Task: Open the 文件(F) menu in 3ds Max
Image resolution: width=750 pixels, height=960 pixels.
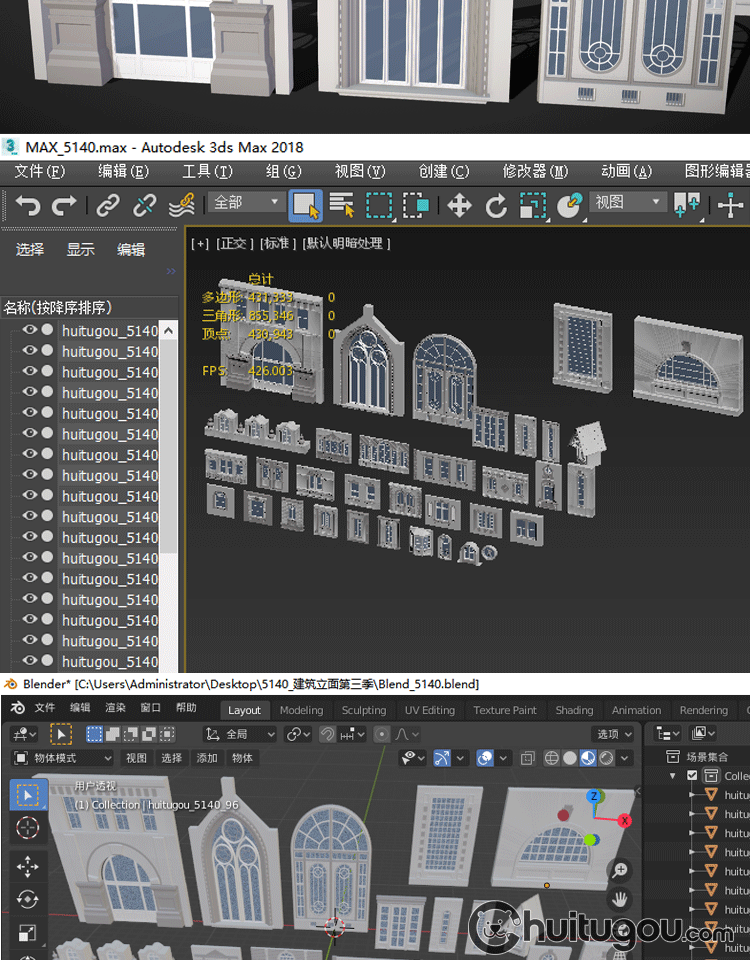Action: (40, 171)
